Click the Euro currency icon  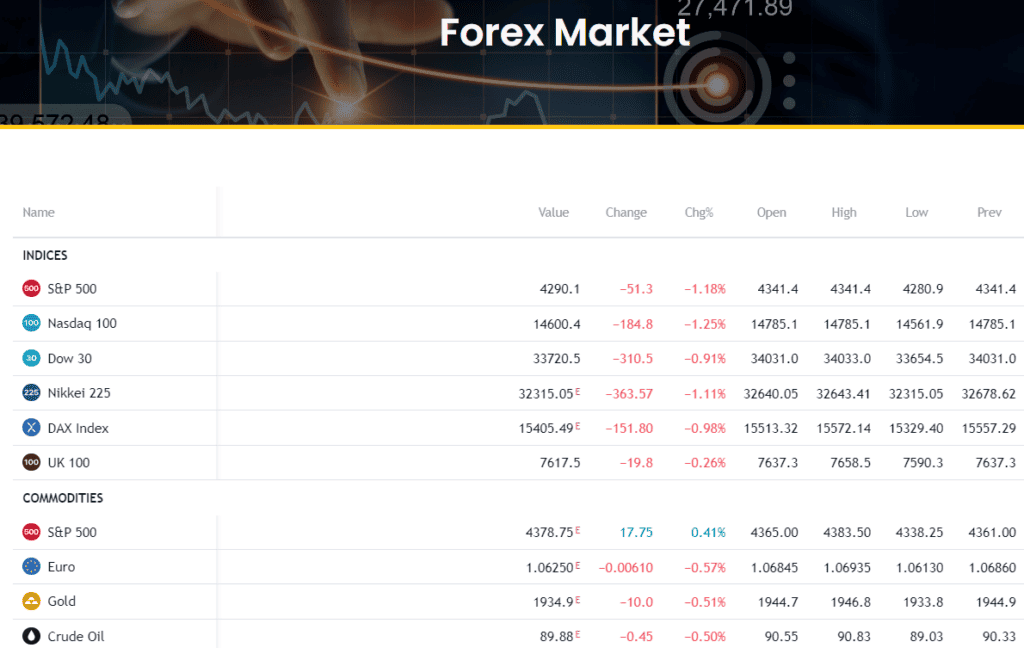[x=32, y=567]
